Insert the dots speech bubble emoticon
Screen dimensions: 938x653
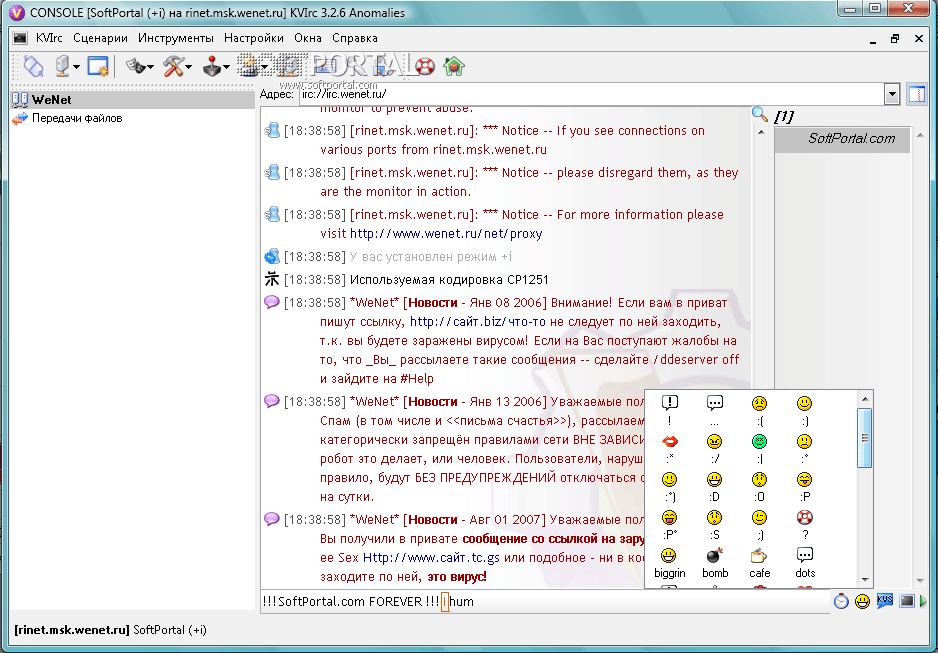coord(805,563)
